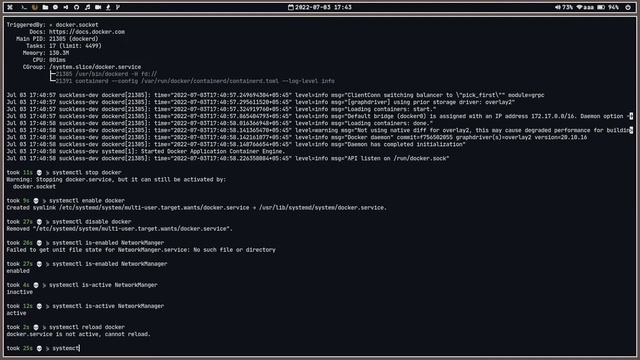This screenshot has height=360, width=640.
Task: Click 'Main PID: 21385 (dockerd)' line
Action: pyautogui.click(x=57, y=39)
